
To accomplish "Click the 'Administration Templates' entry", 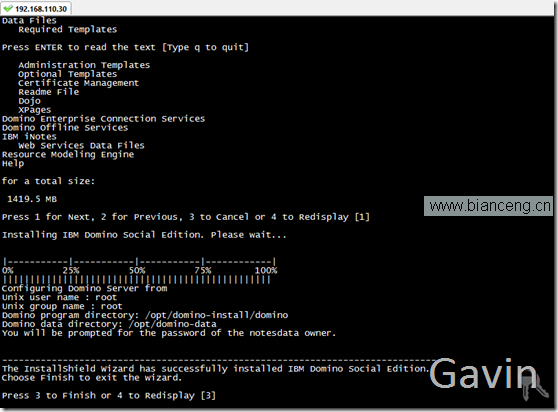I will click(x=84, y=65).
